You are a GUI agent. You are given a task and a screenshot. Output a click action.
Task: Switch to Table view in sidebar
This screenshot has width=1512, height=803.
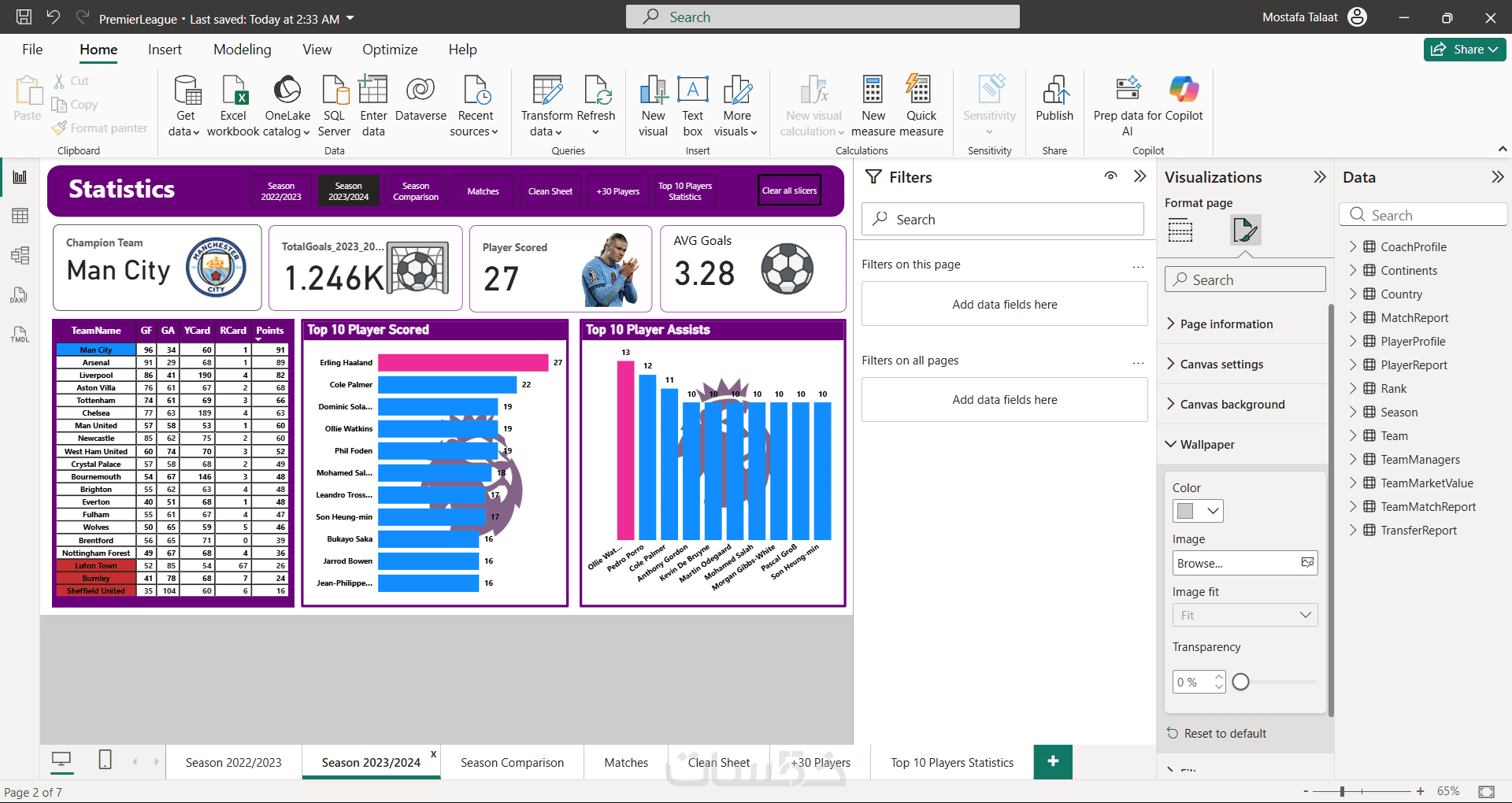pyautogui.click(x=20, y=216)
